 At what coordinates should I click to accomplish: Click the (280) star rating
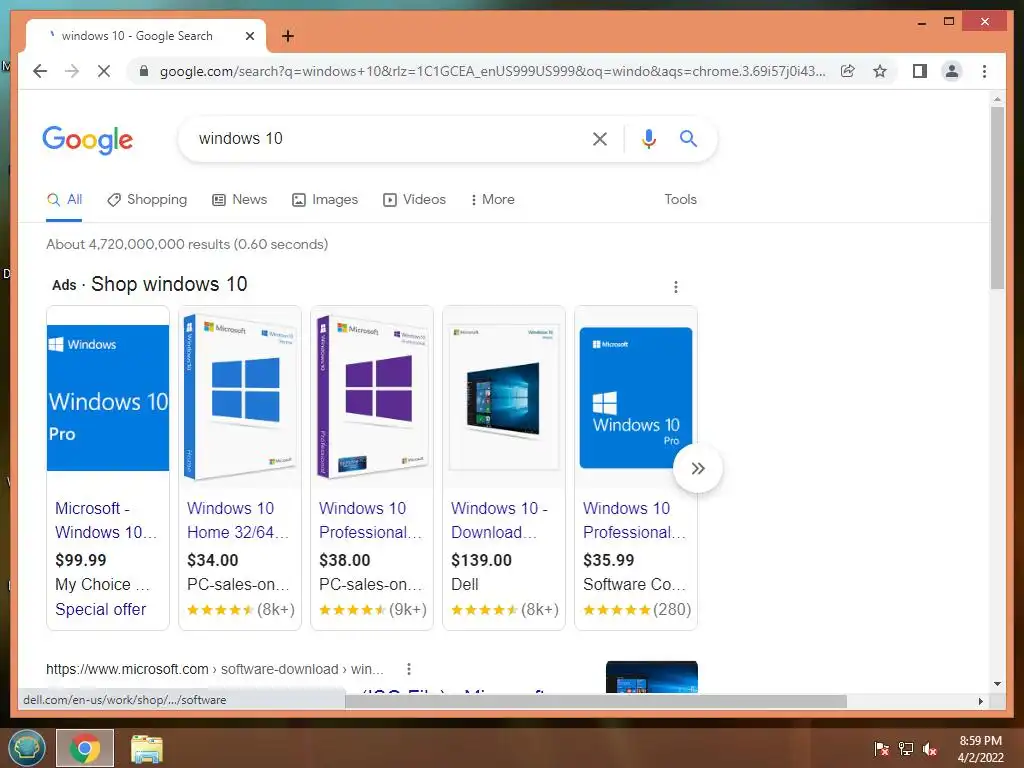pos(637,609)
